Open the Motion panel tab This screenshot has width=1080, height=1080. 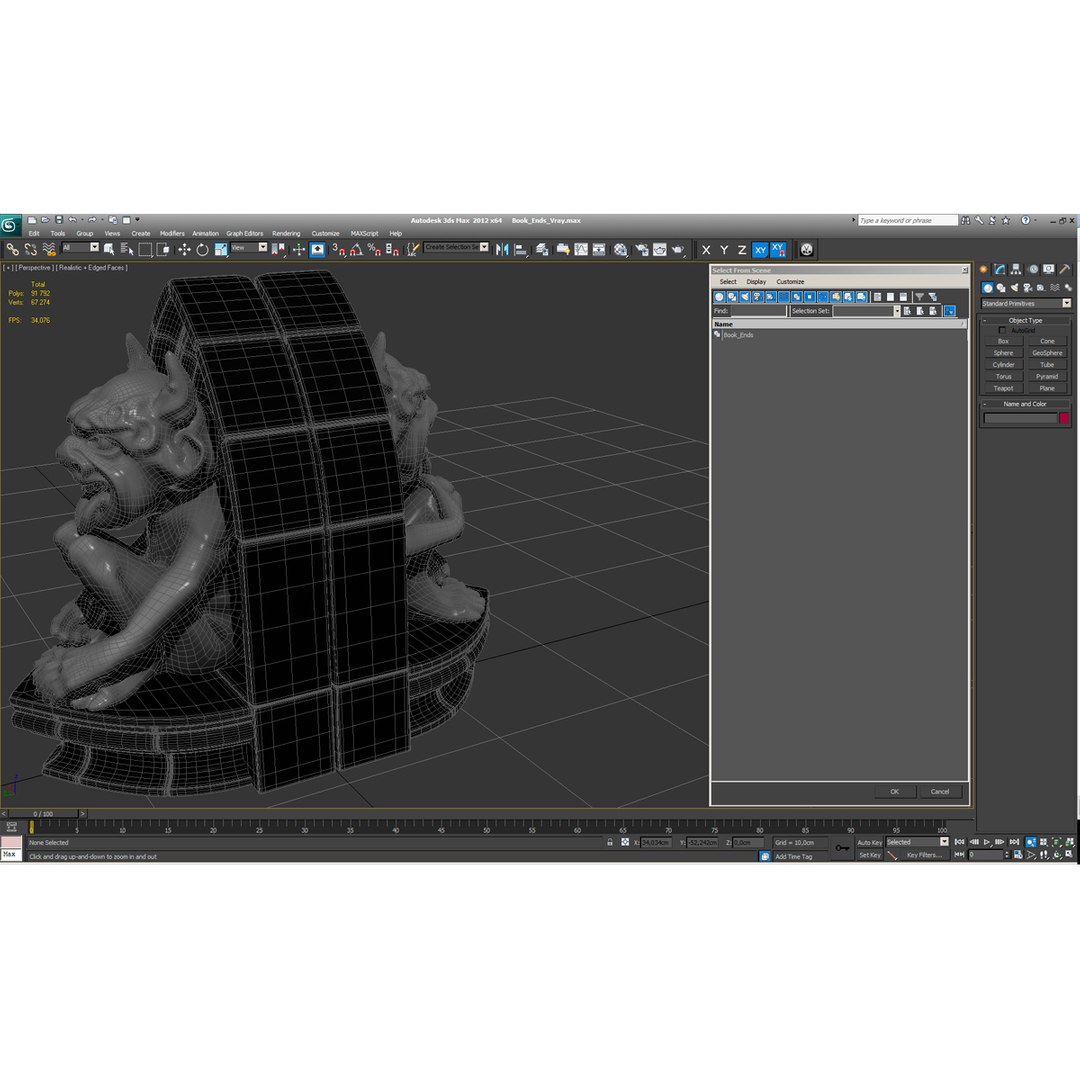point(1032,269)
